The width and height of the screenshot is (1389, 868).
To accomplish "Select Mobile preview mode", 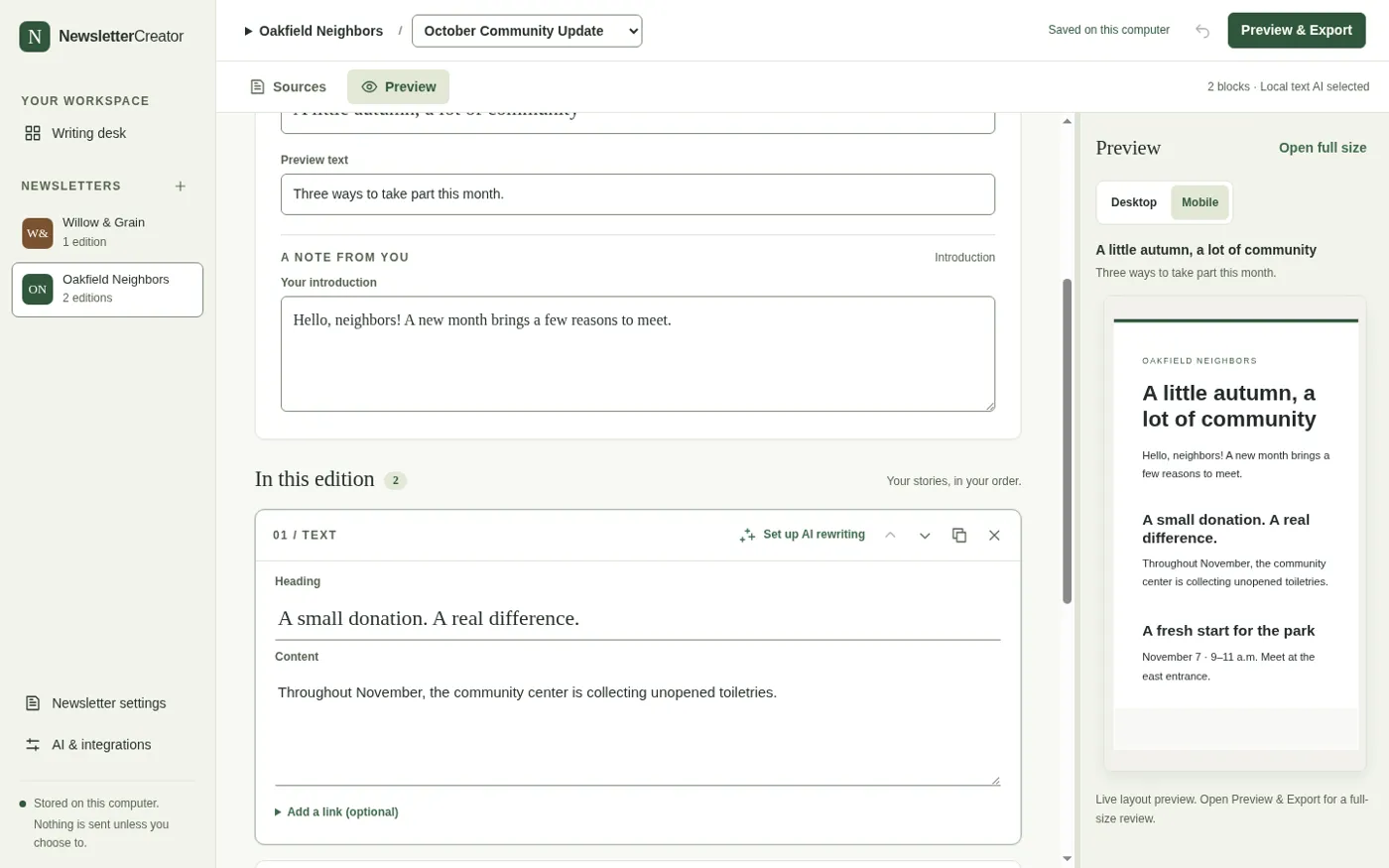I will pyautogui.click(x=1200, y=202).
